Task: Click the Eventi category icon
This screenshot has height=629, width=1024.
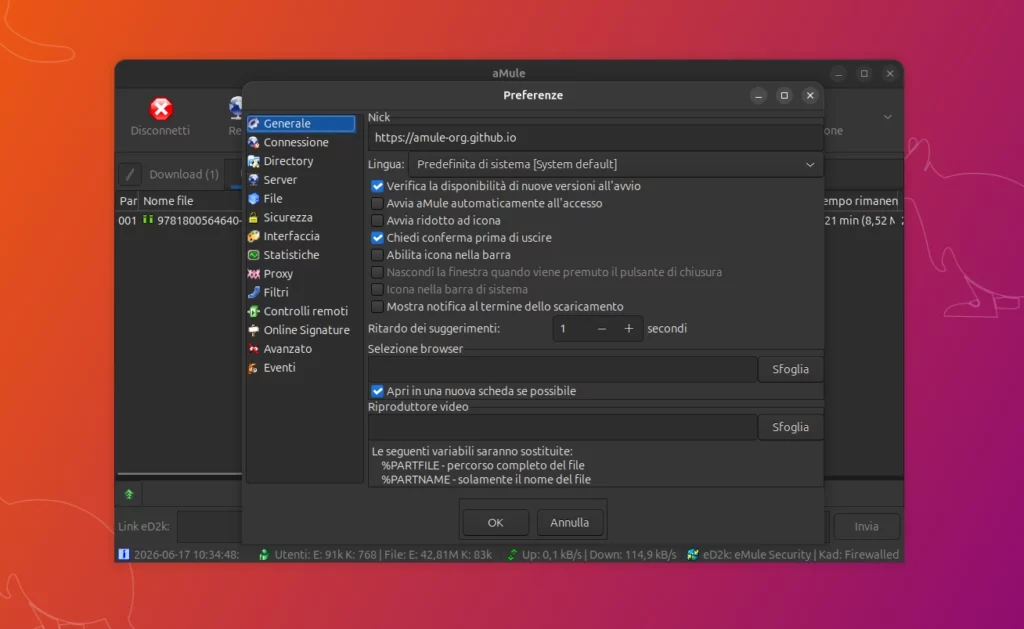Action: pos(253,368)
